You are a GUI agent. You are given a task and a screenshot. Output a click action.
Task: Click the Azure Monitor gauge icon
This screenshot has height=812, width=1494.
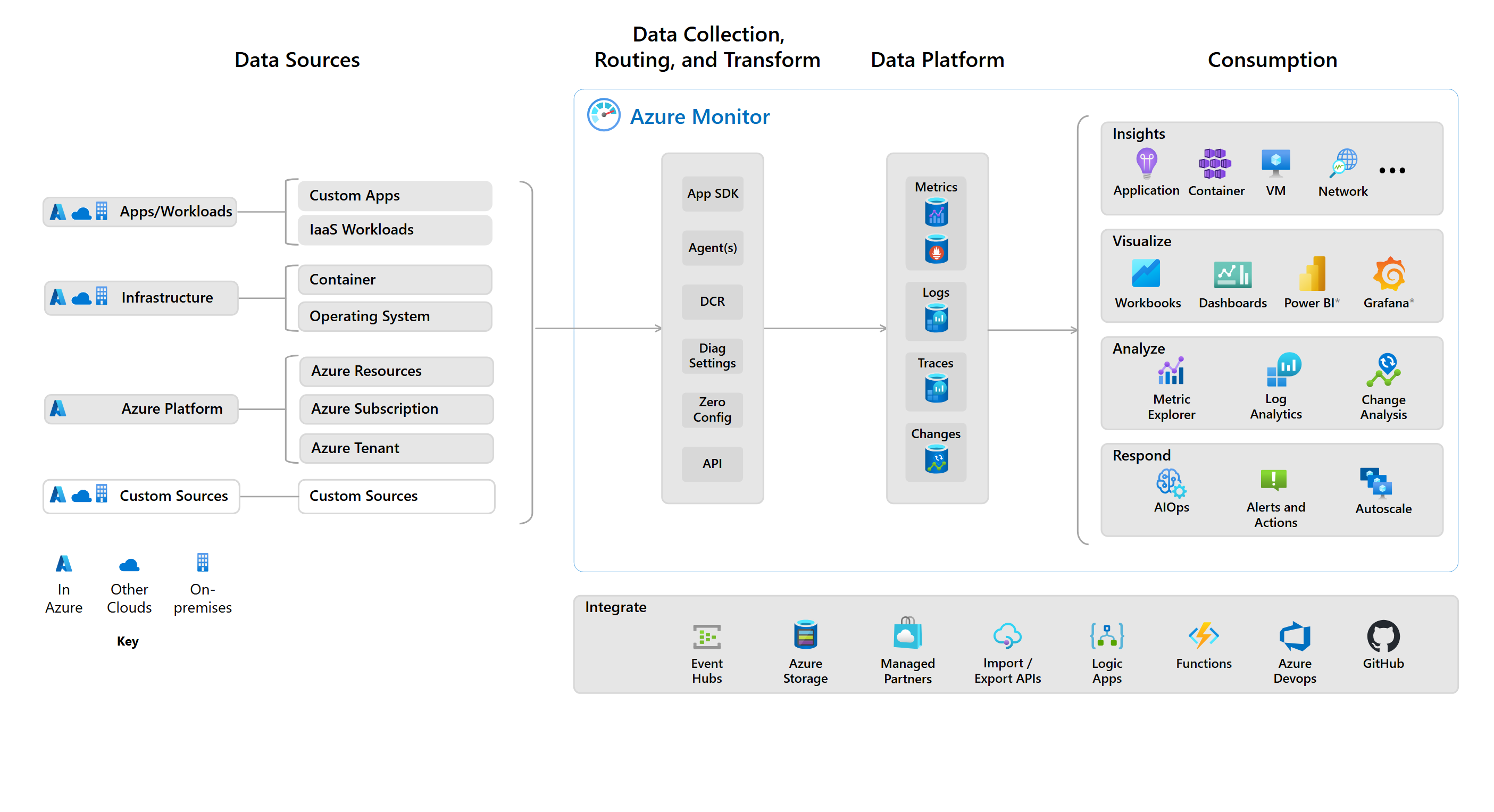tap(603, 115)
